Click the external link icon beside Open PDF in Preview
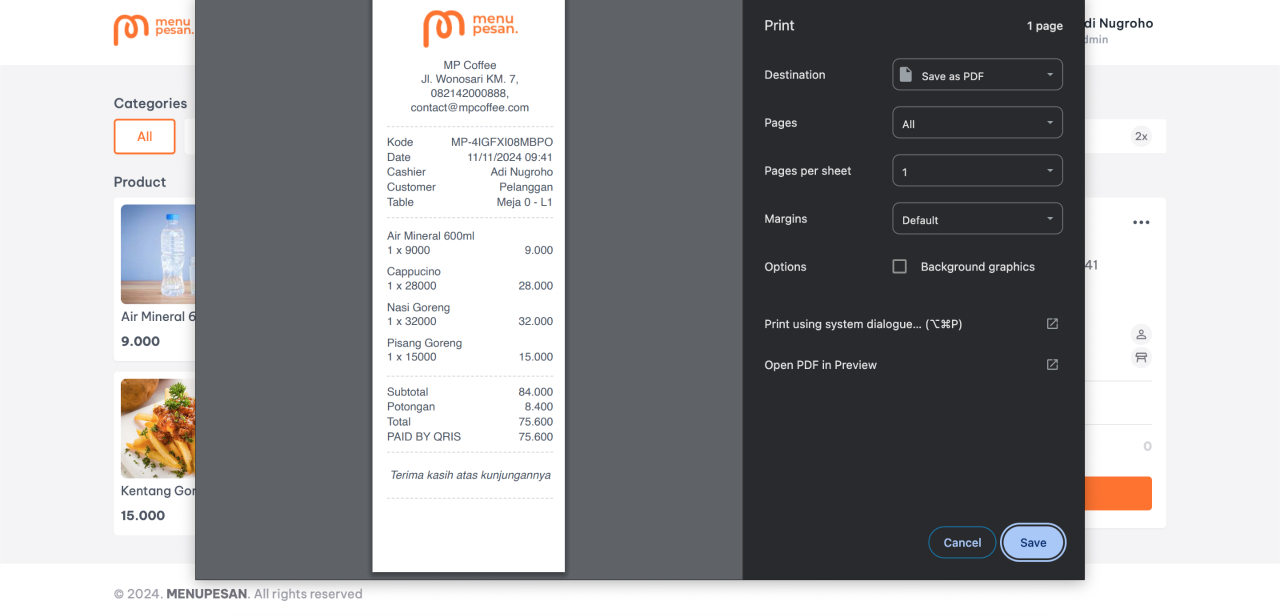This screenshot has height=616, width=1280. click(1051, 364)
